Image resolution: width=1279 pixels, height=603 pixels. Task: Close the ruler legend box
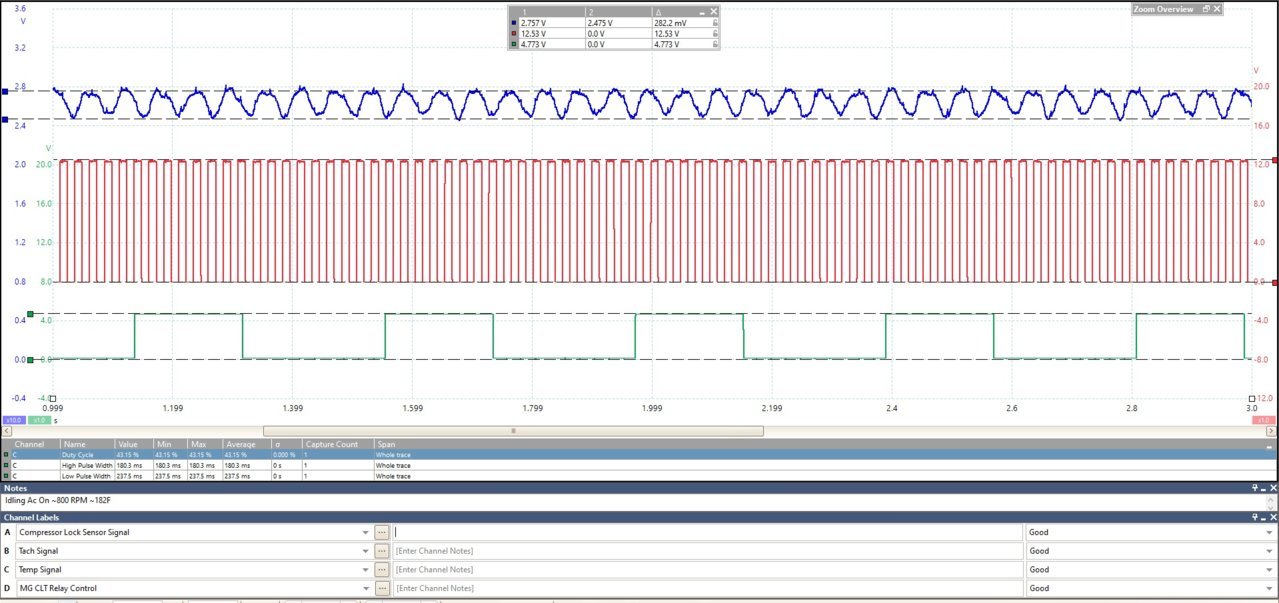(713, 11)
